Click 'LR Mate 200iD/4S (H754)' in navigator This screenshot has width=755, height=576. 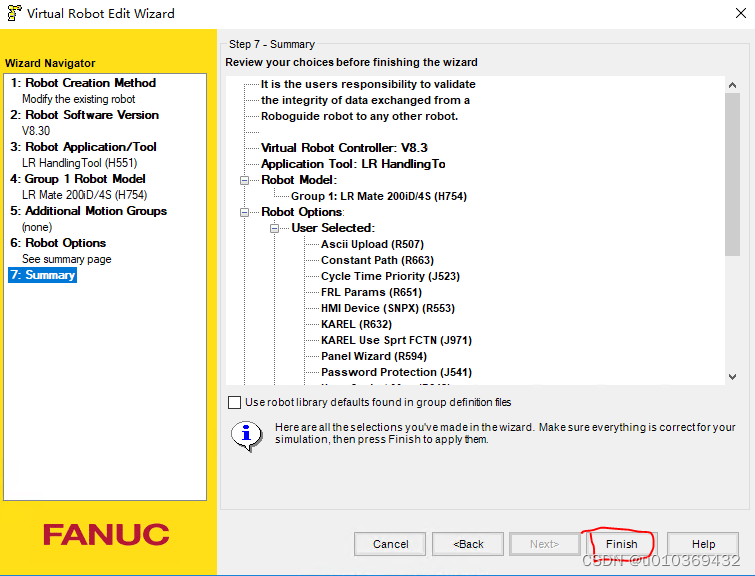[85, 195]
